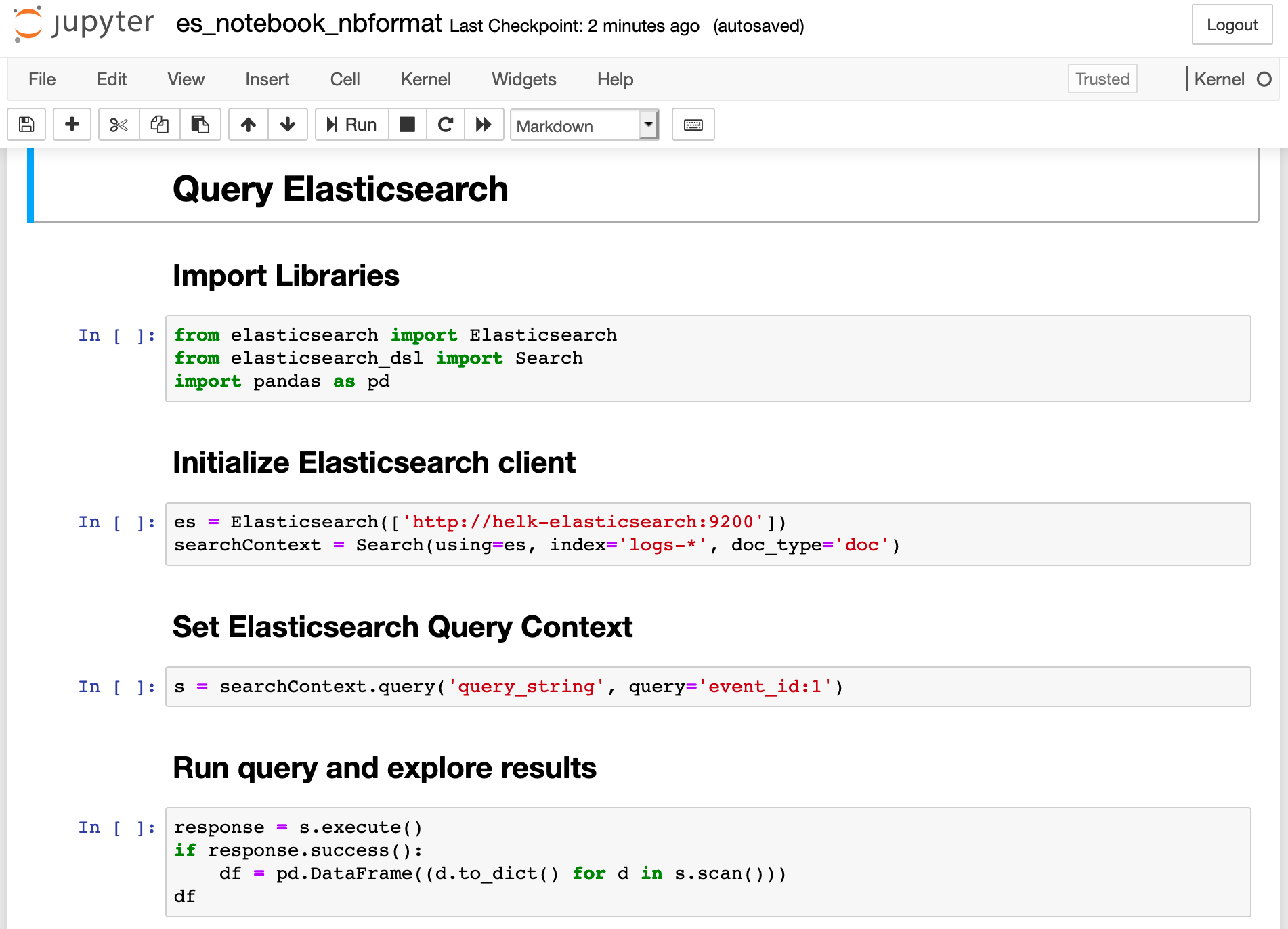Insert a new cell below with plus icon

click(72, 125)
